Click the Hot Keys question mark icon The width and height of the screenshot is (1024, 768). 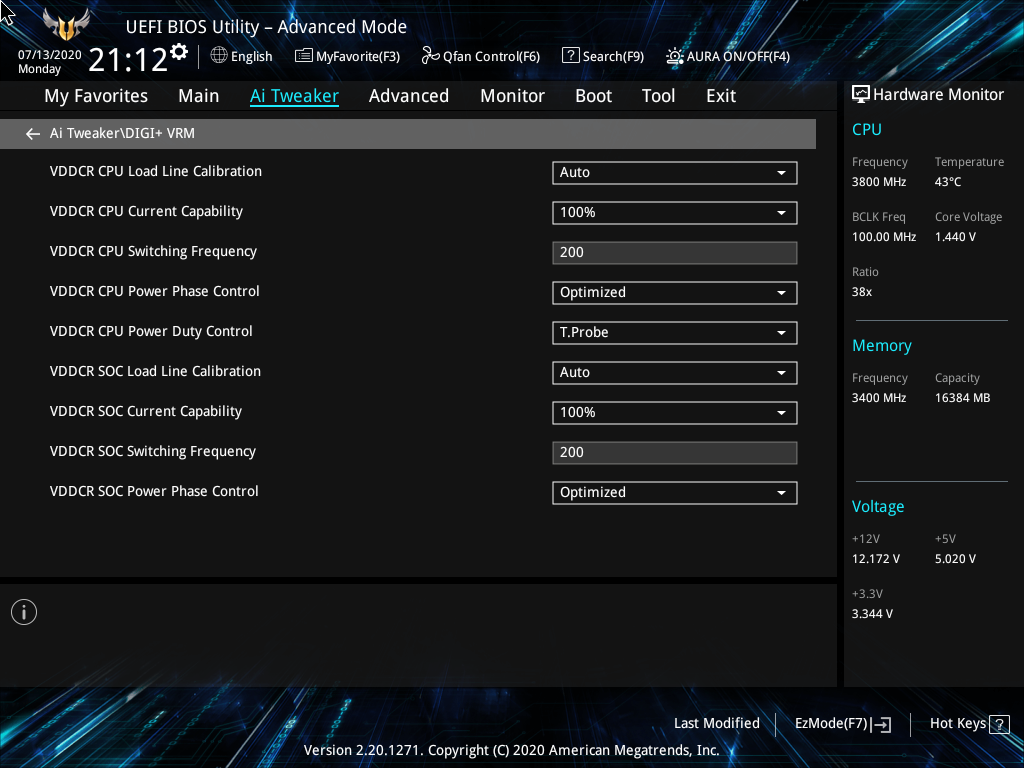[x=999, y=724]
